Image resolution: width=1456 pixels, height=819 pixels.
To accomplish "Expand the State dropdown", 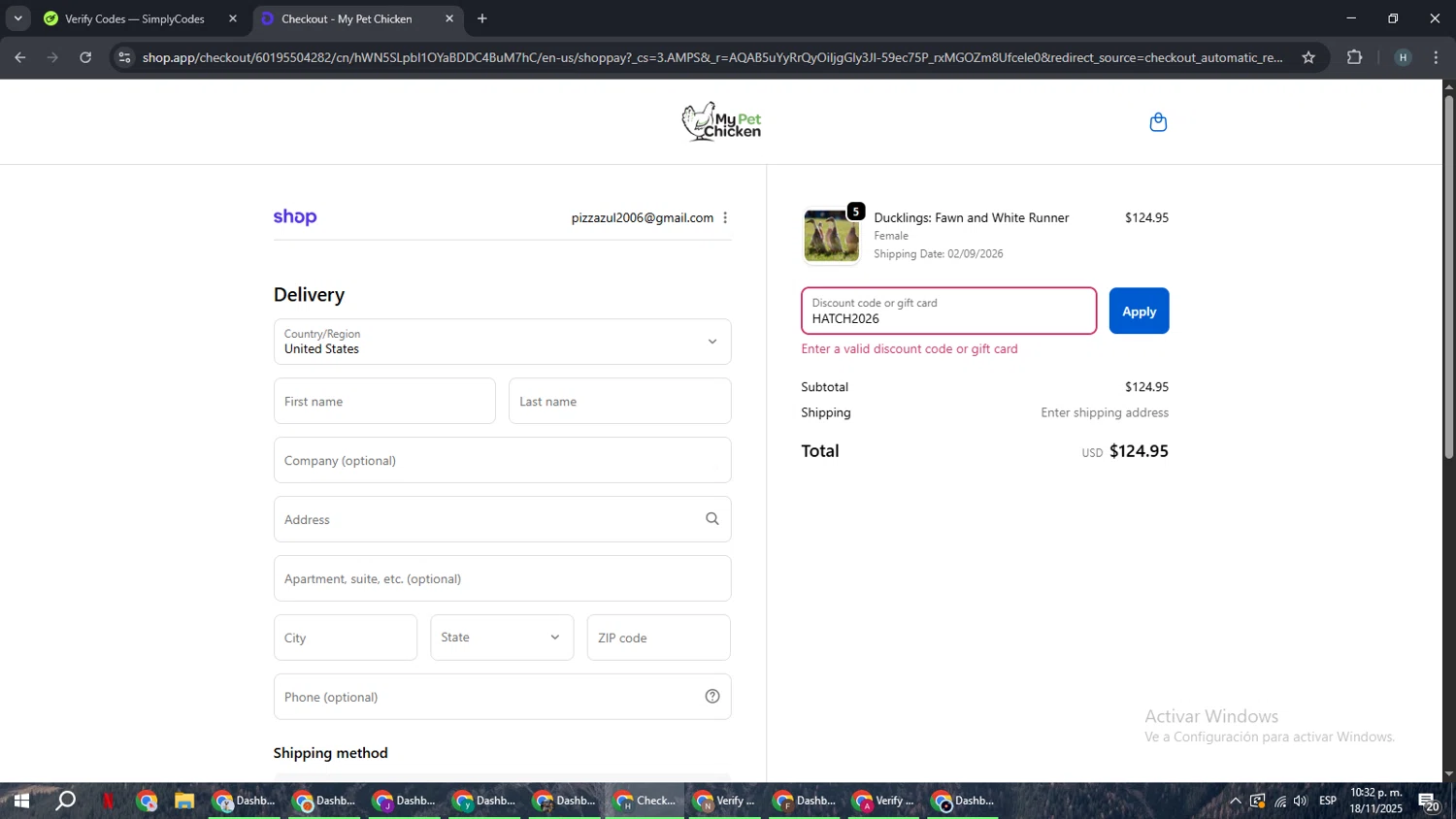I will pyautogui.click(x=502, y=638).
